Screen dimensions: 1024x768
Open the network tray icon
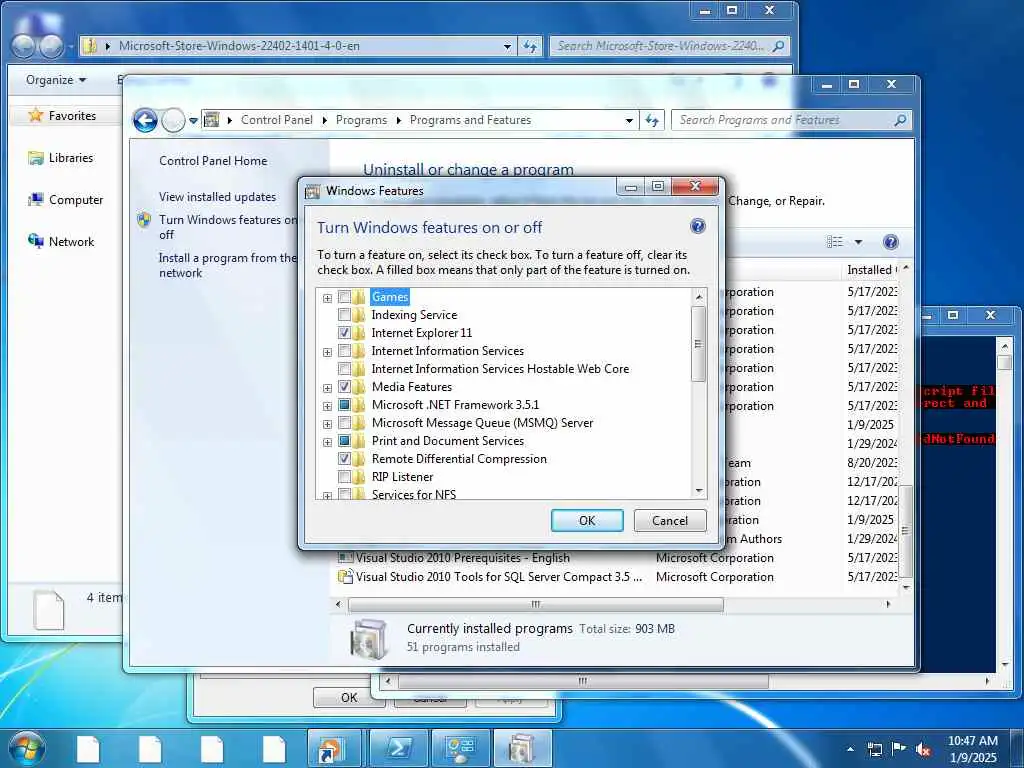pos(874,749)
